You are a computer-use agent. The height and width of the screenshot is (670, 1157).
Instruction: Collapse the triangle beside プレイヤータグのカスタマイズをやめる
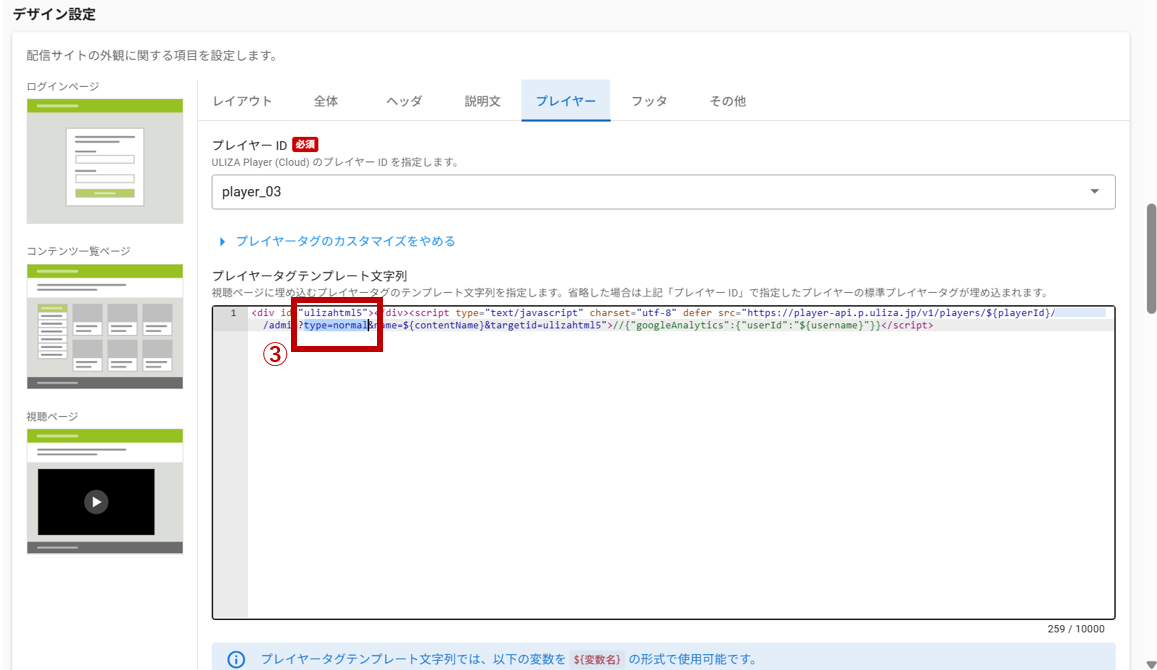click(x=222, y=241)
